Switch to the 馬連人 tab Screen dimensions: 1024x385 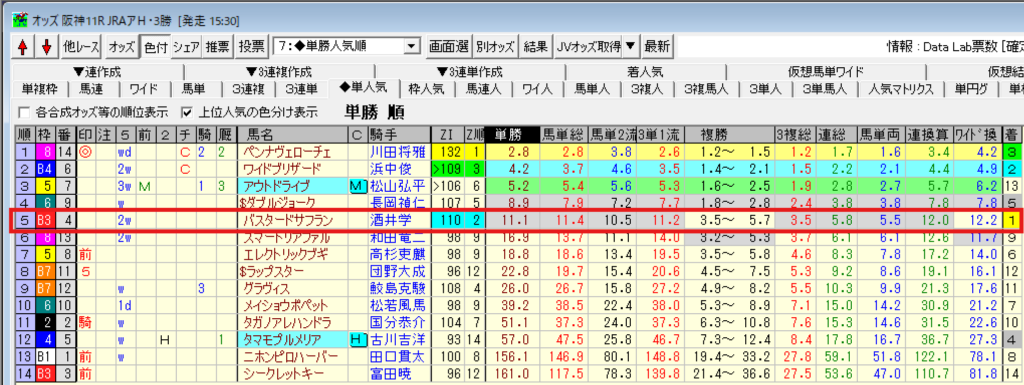[x=483, y=88]
